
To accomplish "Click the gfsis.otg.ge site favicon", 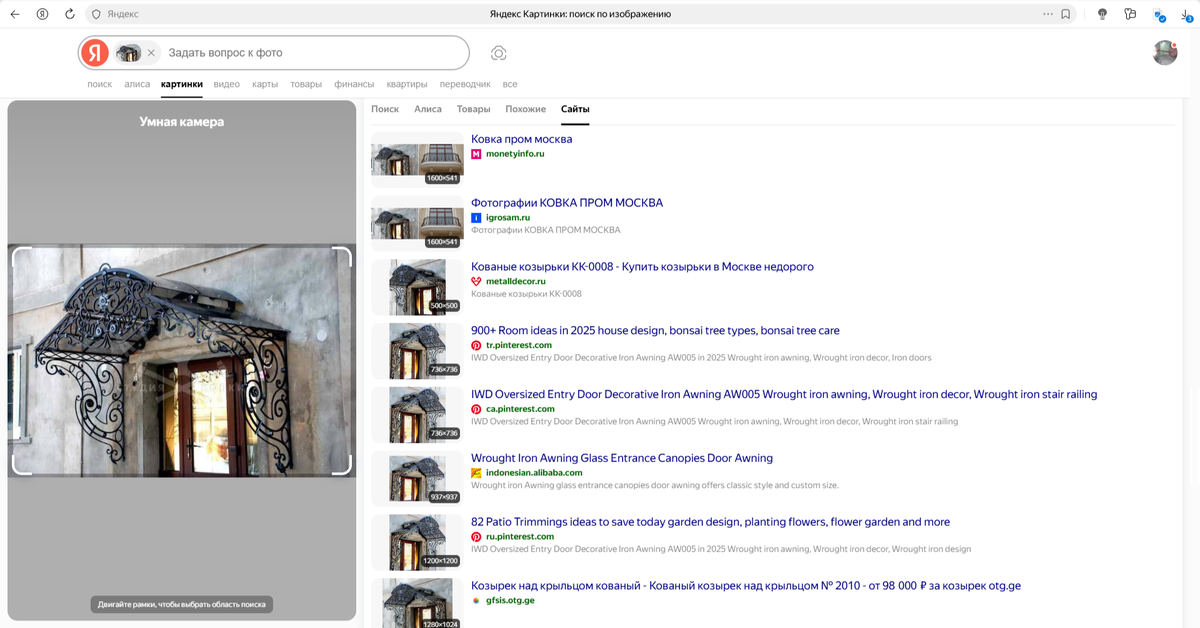I will [x=476, y=600].
